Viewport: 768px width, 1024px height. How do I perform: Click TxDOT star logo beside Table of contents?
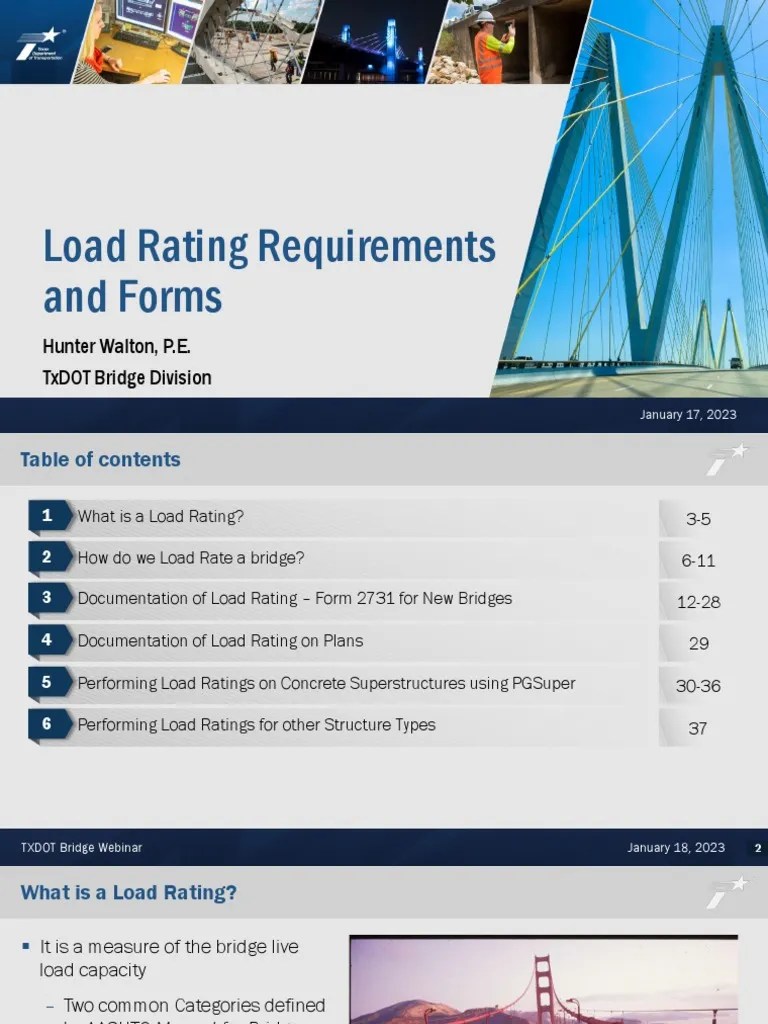tap(727, 459)
